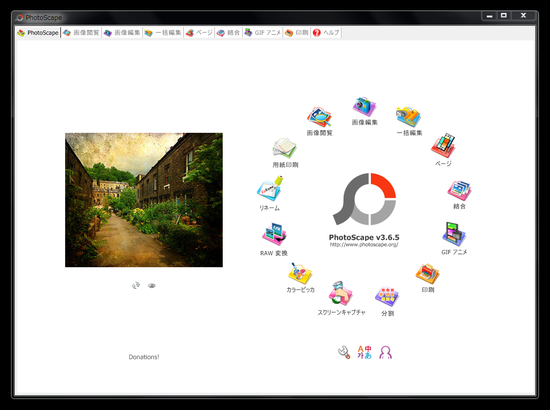The image size is (550, 410).
Task: Open the ヘルプ help tab
Action: point(326,33)
